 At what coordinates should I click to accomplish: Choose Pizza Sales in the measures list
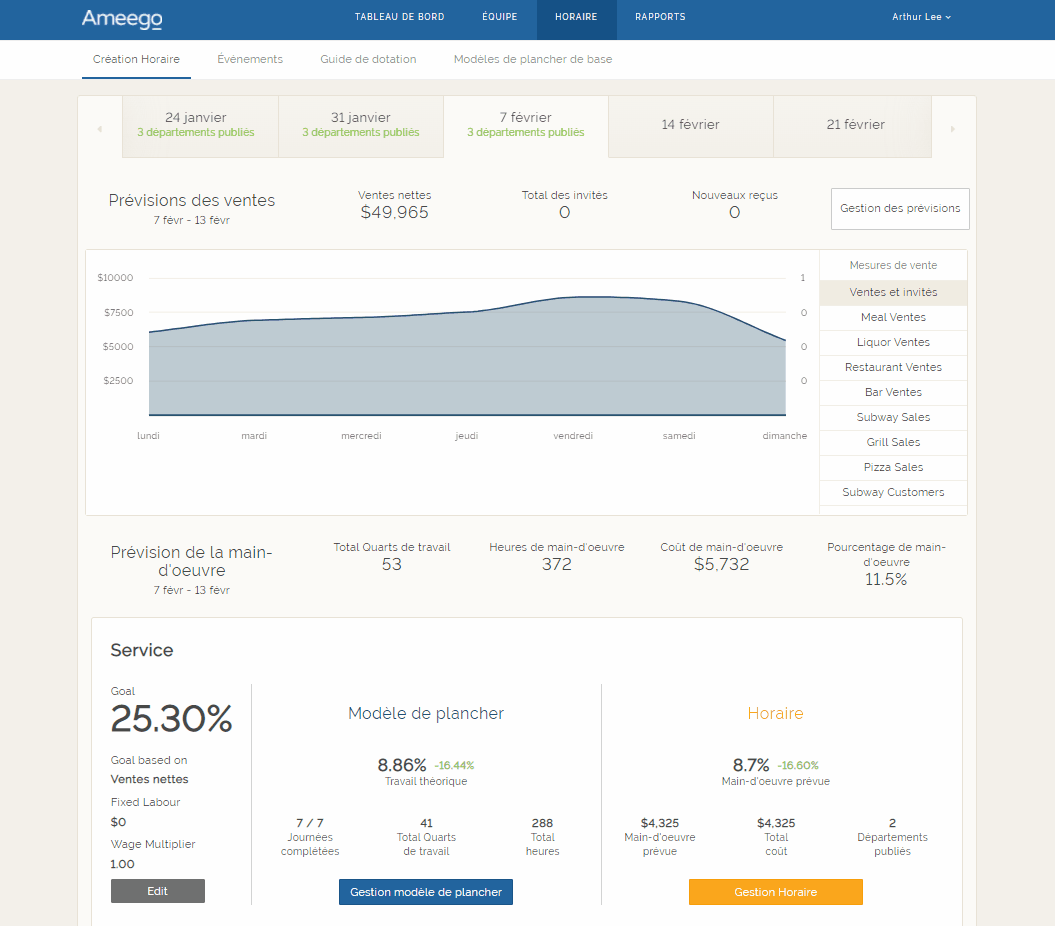[893, 467]
